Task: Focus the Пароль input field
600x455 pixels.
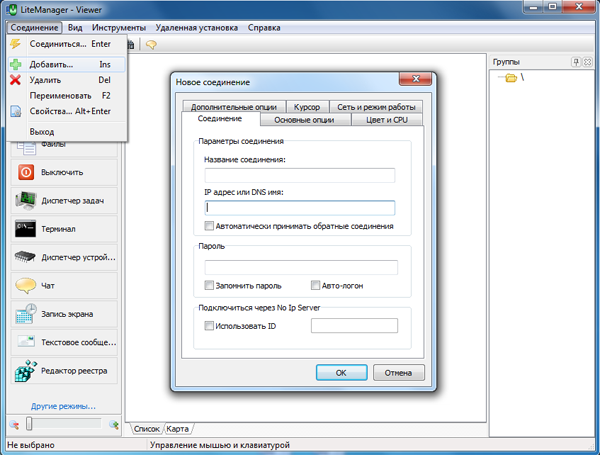Action: click(x=301, y=267)
